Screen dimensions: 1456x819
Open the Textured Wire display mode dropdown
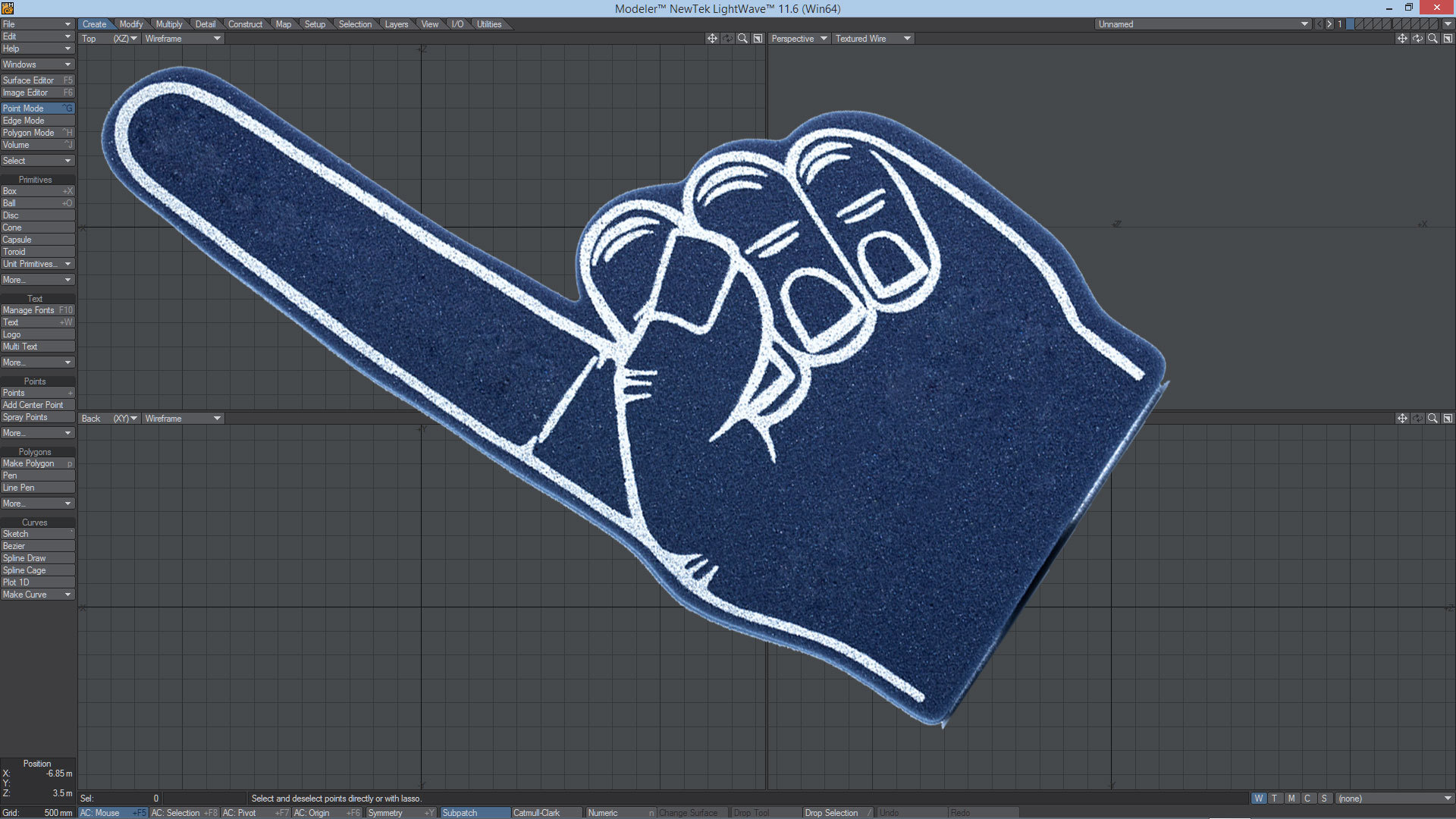pos(873,39)
